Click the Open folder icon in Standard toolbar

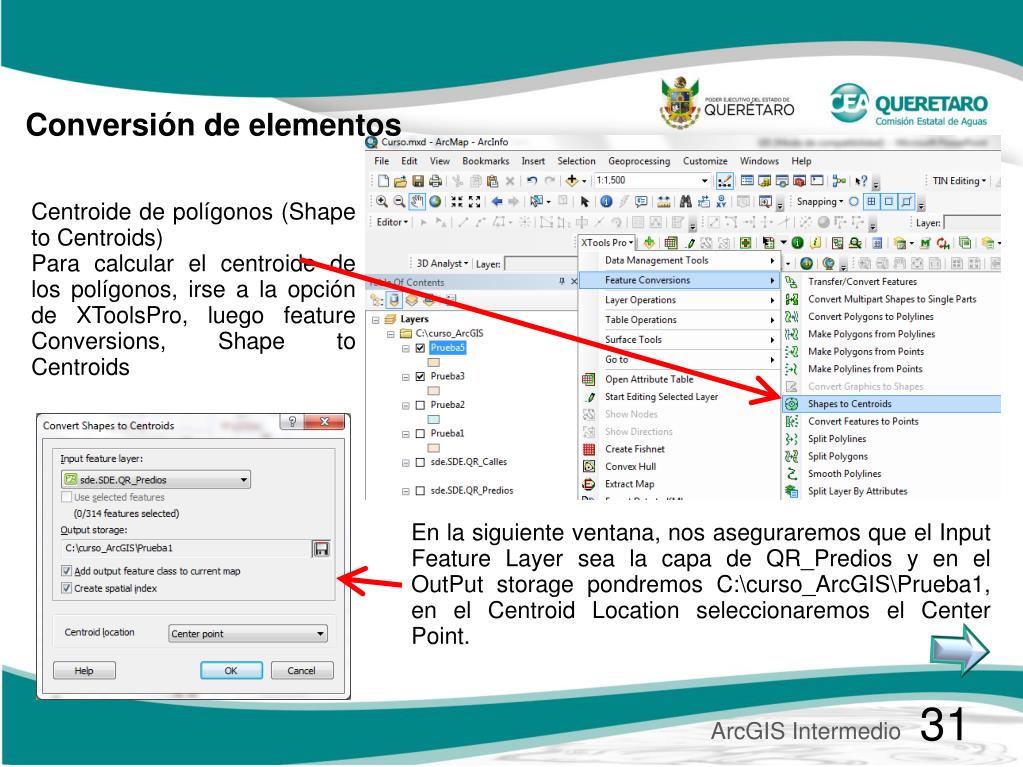pyautogui.click(x=400, y=181)
